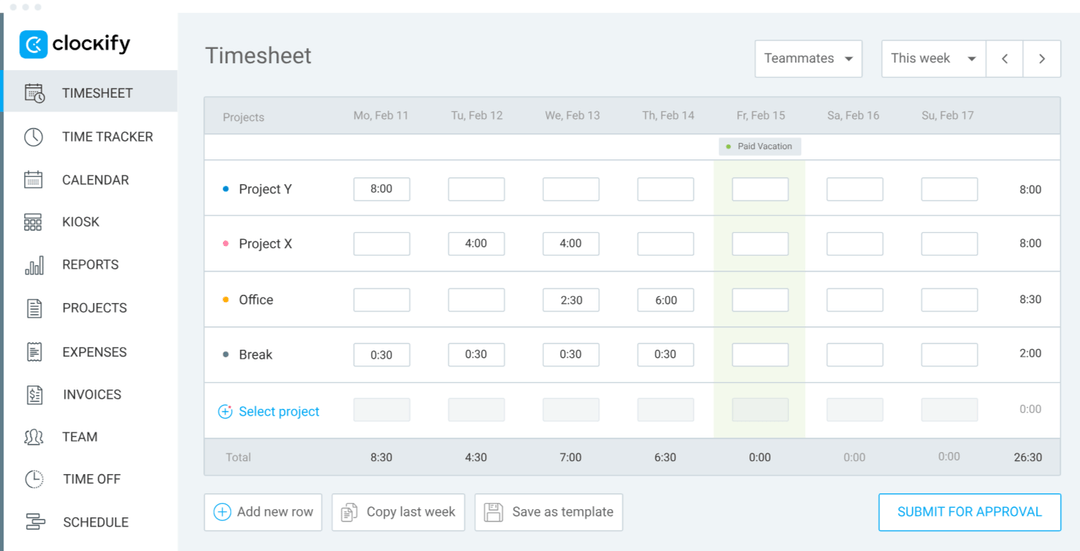Click the Save as template button
This screenshot has height=551, width=1080.
548,512
